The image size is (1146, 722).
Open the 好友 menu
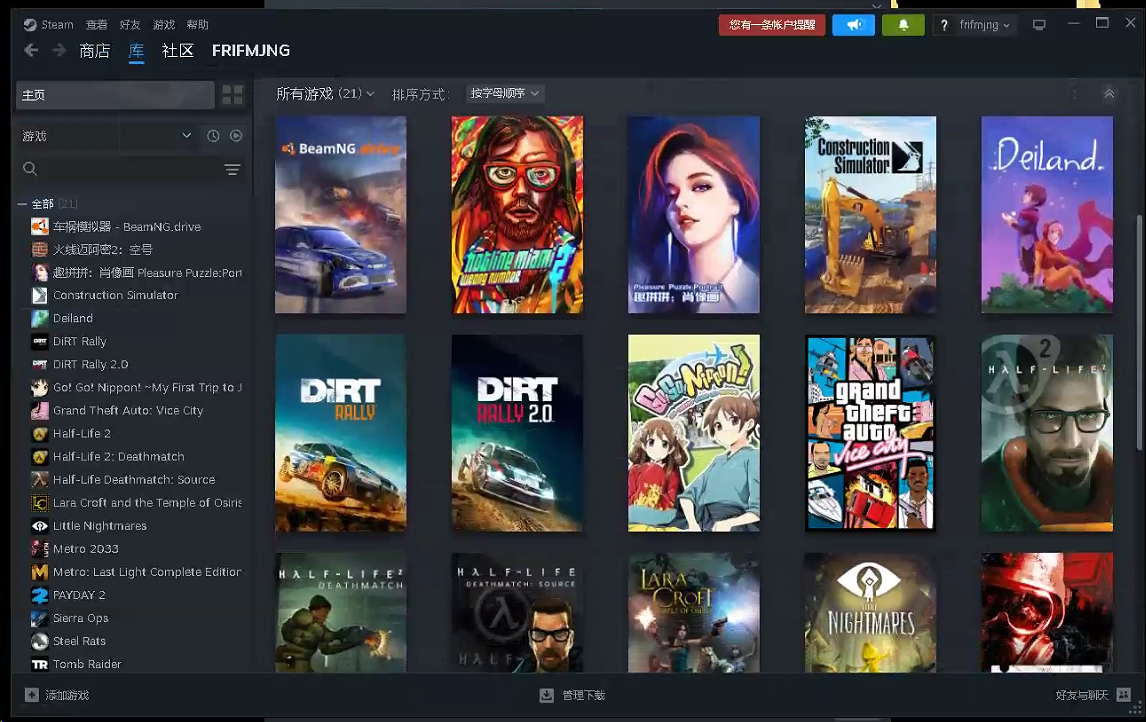click(x=130, y=25)
